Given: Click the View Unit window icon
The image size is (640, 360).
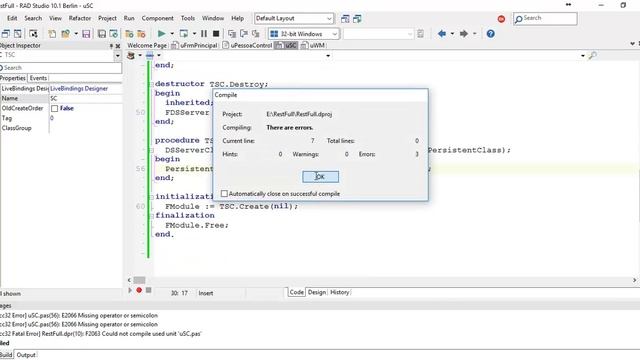Looking at the screenshot, I should pyautogui.click(x=6, y=33).
